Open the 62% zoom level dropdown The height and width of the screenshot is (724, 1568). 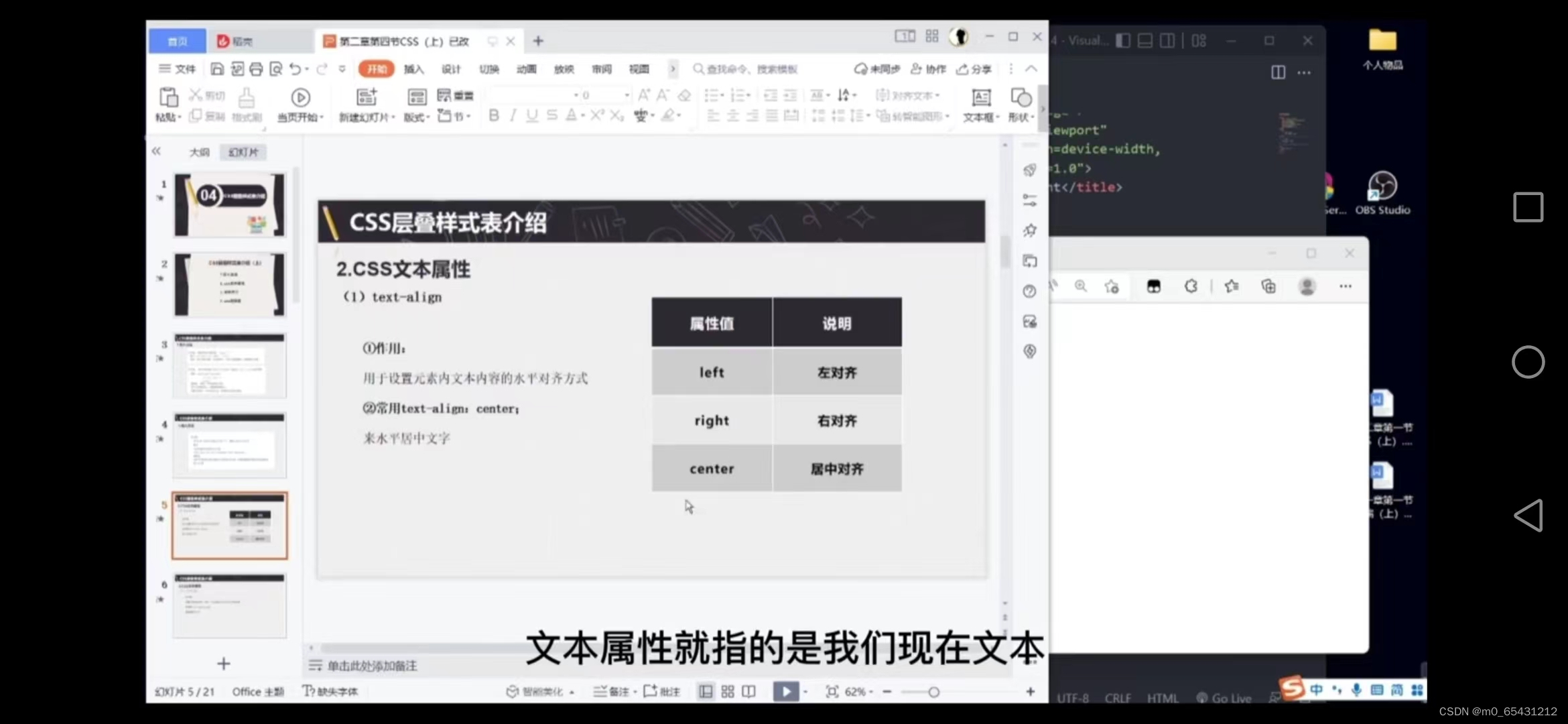tap(858, 691)
